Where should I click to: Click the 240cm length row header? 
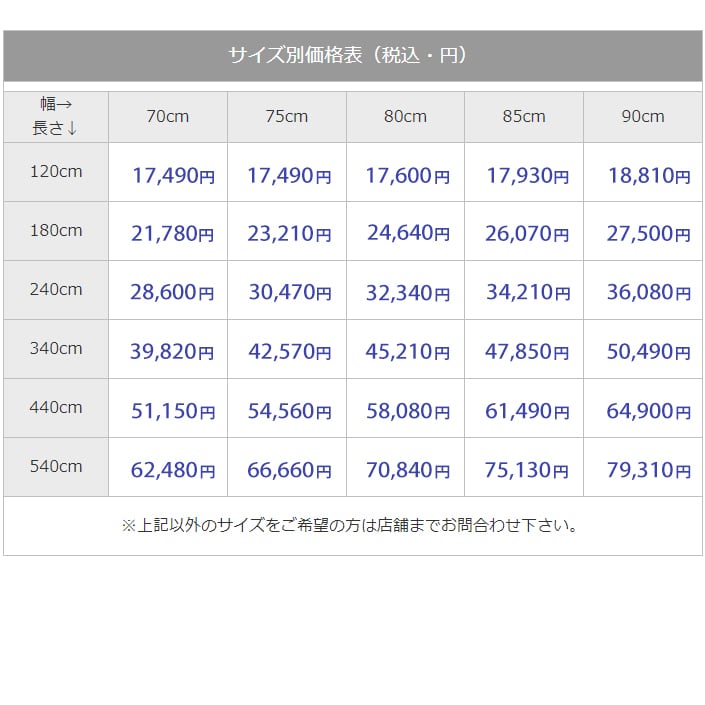pos(56,290)
